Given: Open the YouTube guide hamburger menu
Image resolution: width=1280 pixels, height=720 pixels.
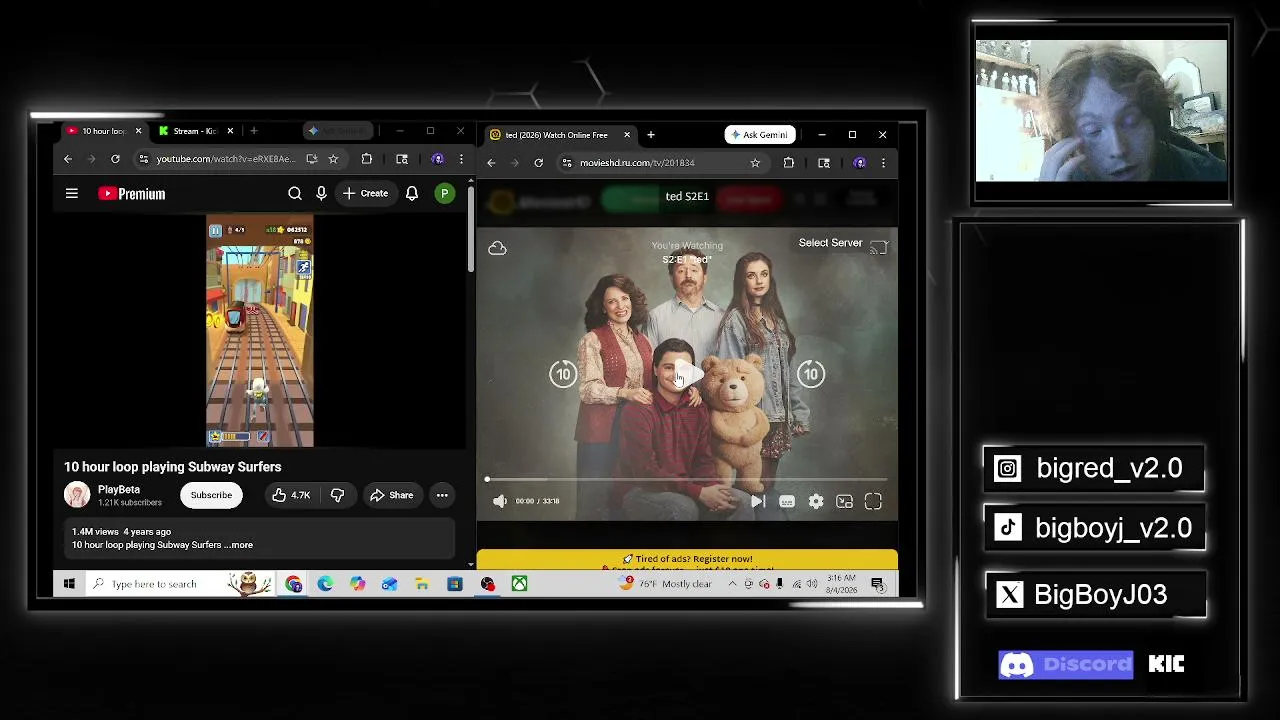Looking at the screenshot, I should pyautogui.click(x=72, y=194).
